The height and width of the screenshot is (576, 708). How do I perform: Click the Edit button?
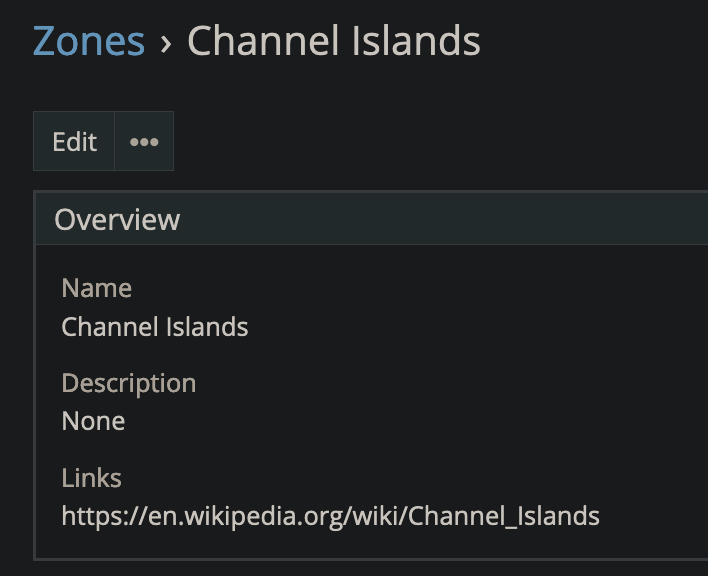coord(74,142)
